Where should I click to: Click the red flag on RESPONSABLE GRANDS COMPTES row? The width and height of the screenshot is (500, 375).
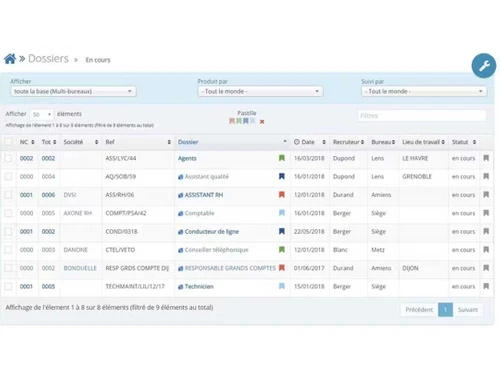[282, 268]
